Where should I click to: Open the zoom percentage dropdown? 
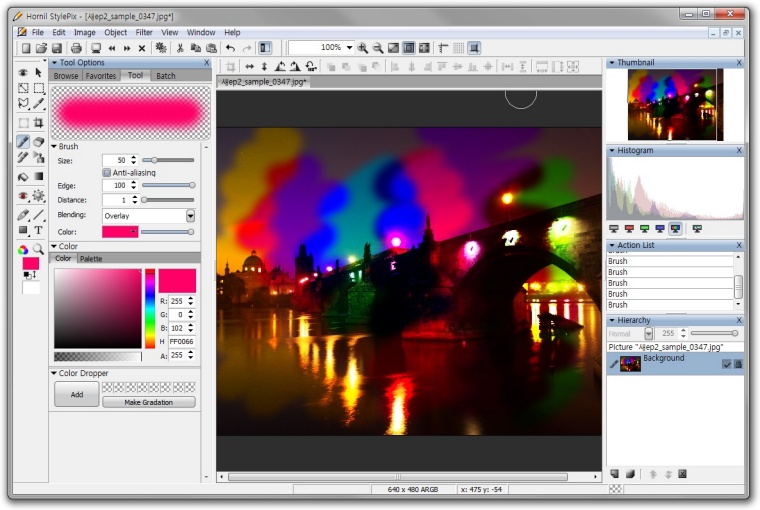pyautogui.click(x=349, y=48)
